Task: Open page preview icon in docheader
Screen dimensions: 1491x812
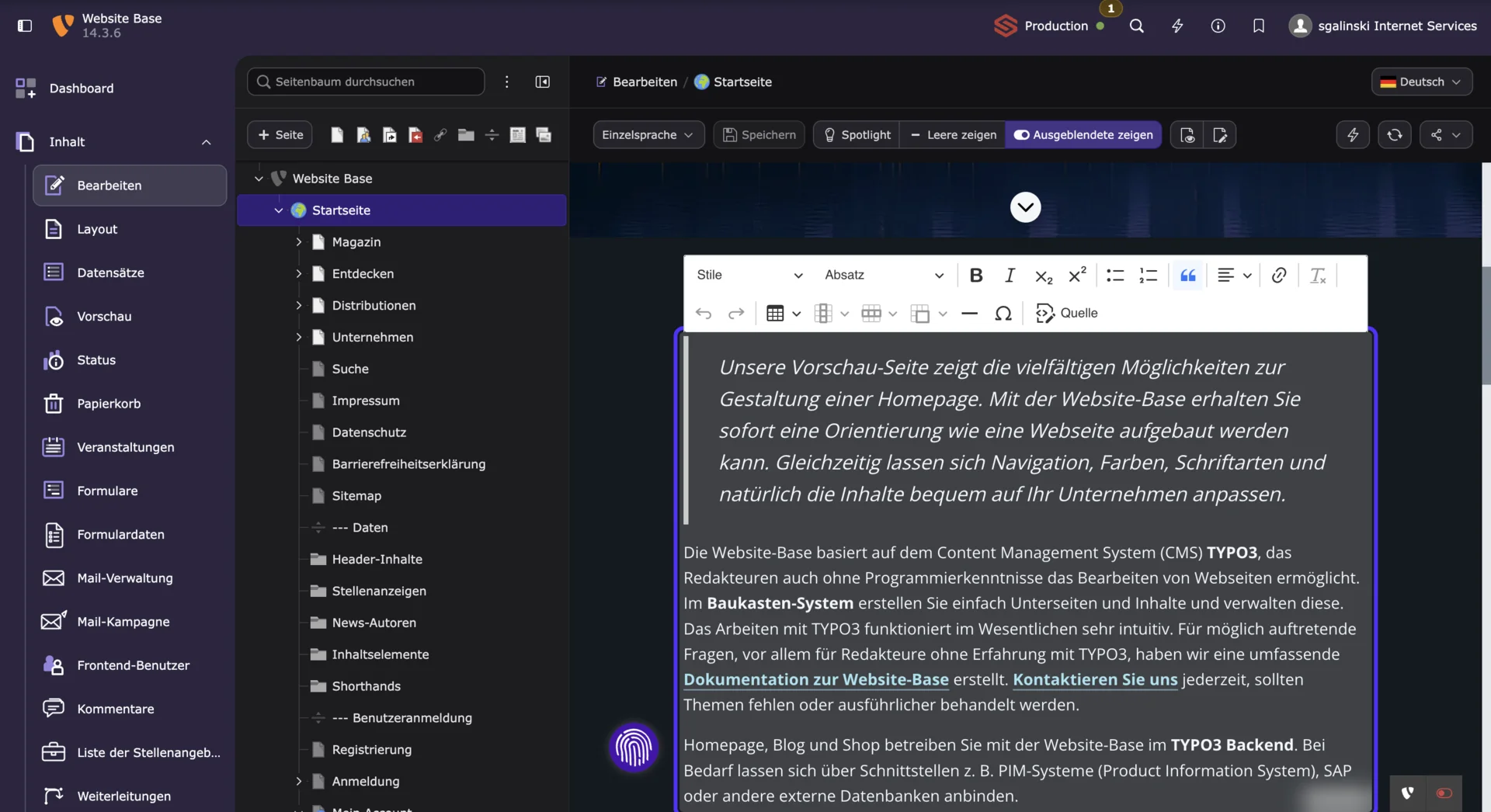Action: (x=1187, y=134)
